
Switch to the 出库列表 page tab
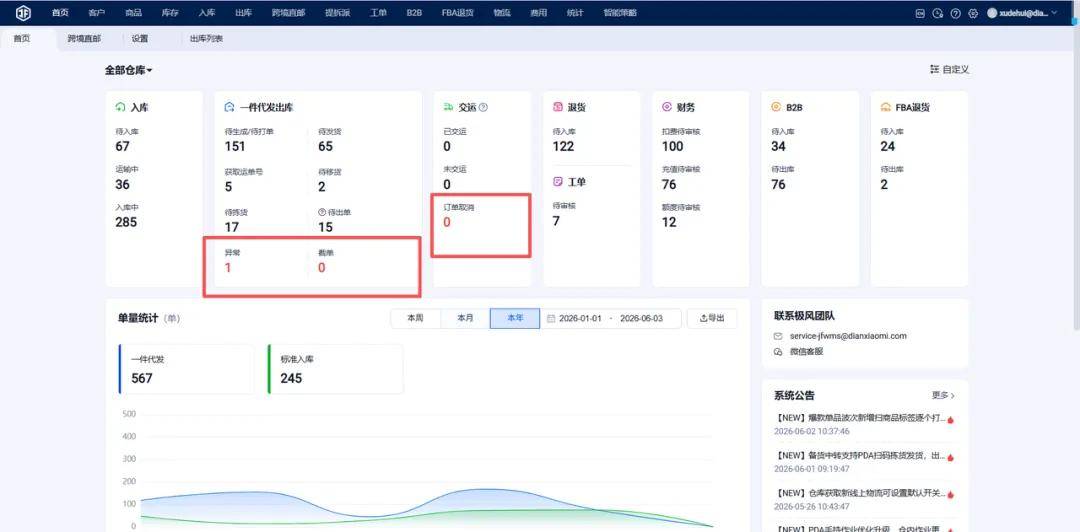(x=207, y=39)
